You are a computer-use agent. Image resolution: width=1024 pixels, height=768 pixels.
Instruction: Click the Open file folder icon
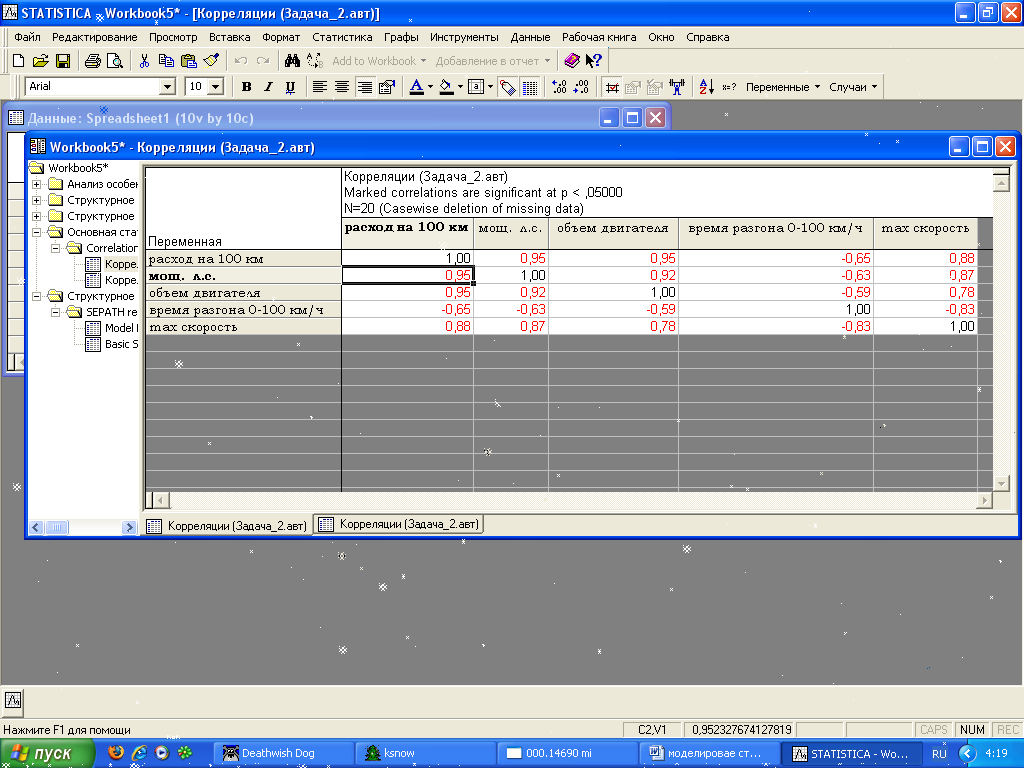[40, 61]
